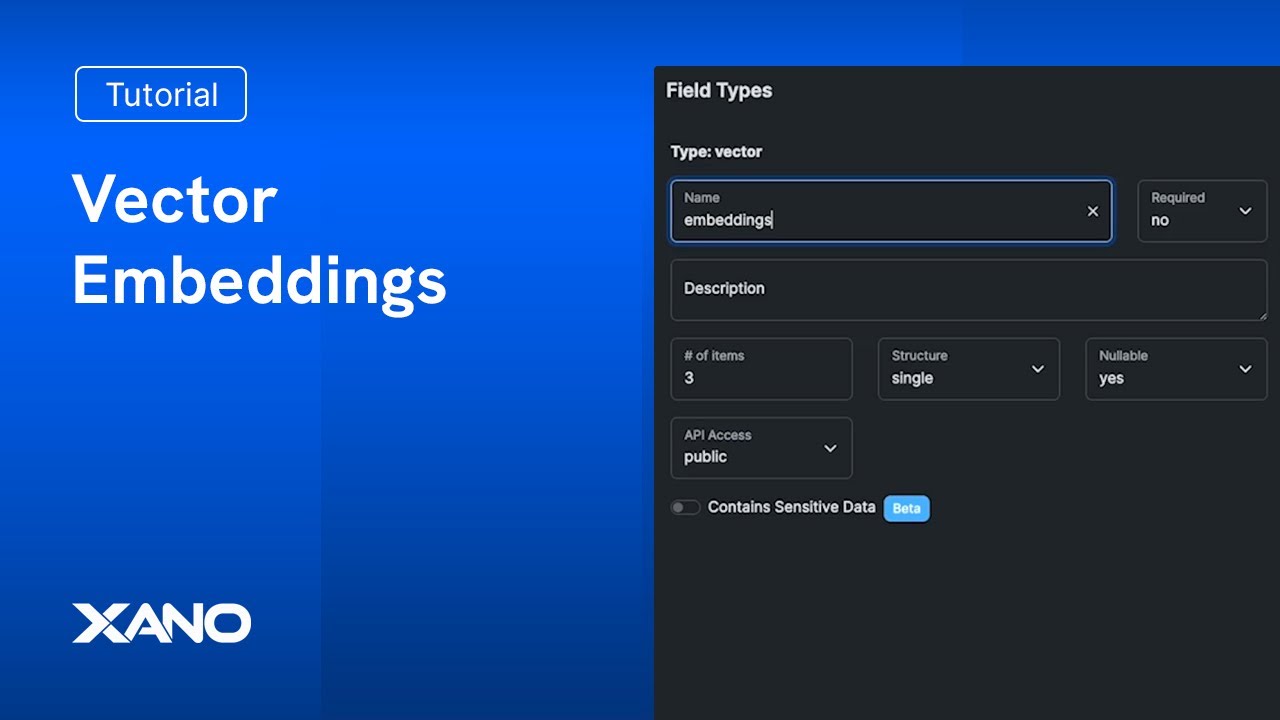Click the Beta badge
The height and width of the screenshot is (720, 1280).
pyautogui.click(x=906, y=508)
